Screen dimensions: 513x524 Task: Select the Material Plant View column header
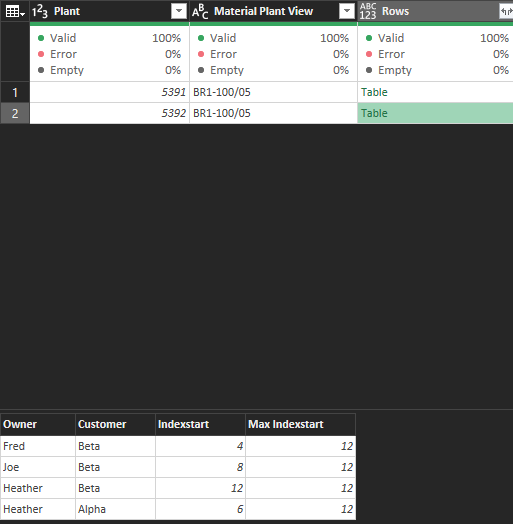pyautogui.click(x=273, y=11)
